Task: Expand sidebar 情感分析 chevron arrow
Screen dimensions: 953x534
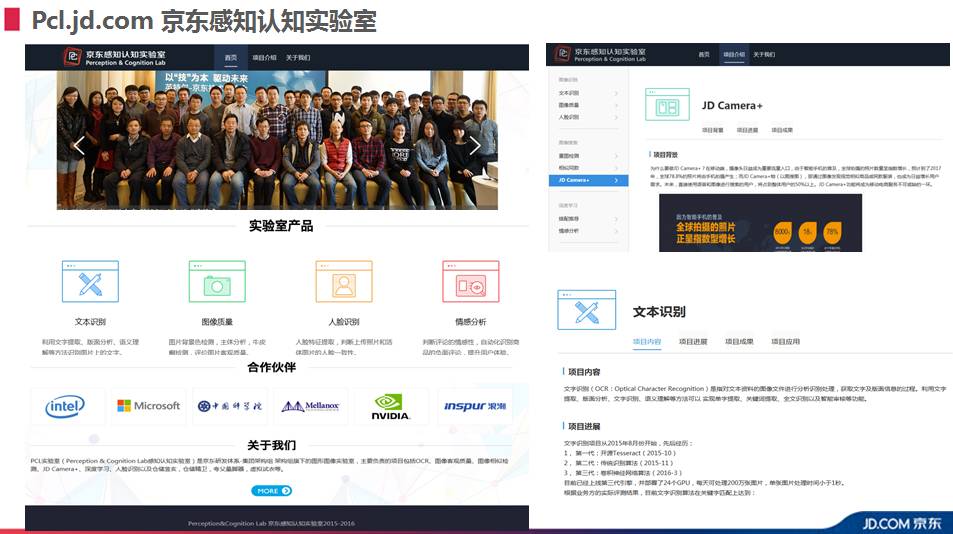Action: click(616, 231)
